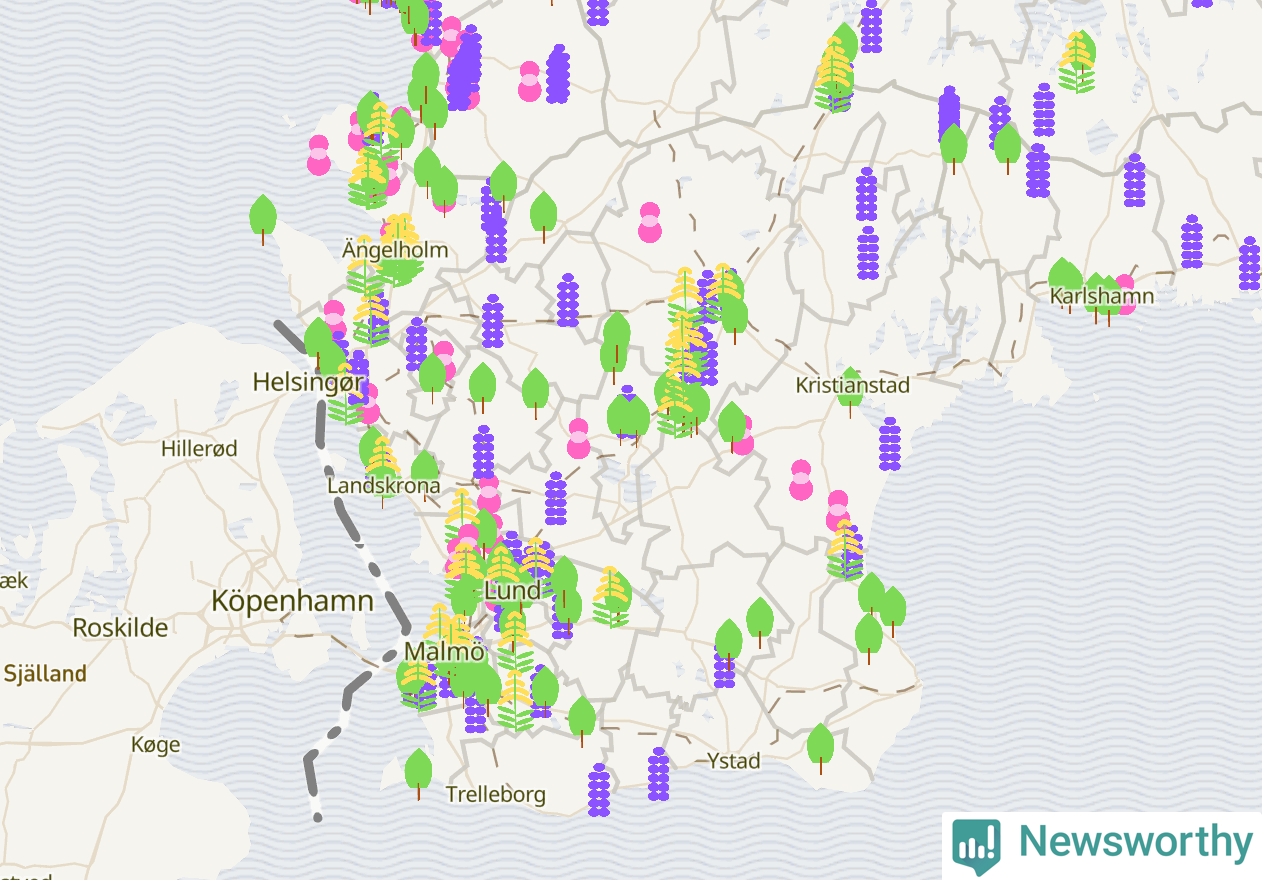1262x880 pixels.
Task: Open the Newsworthy logo
Action: click(x=1102, y=844)
